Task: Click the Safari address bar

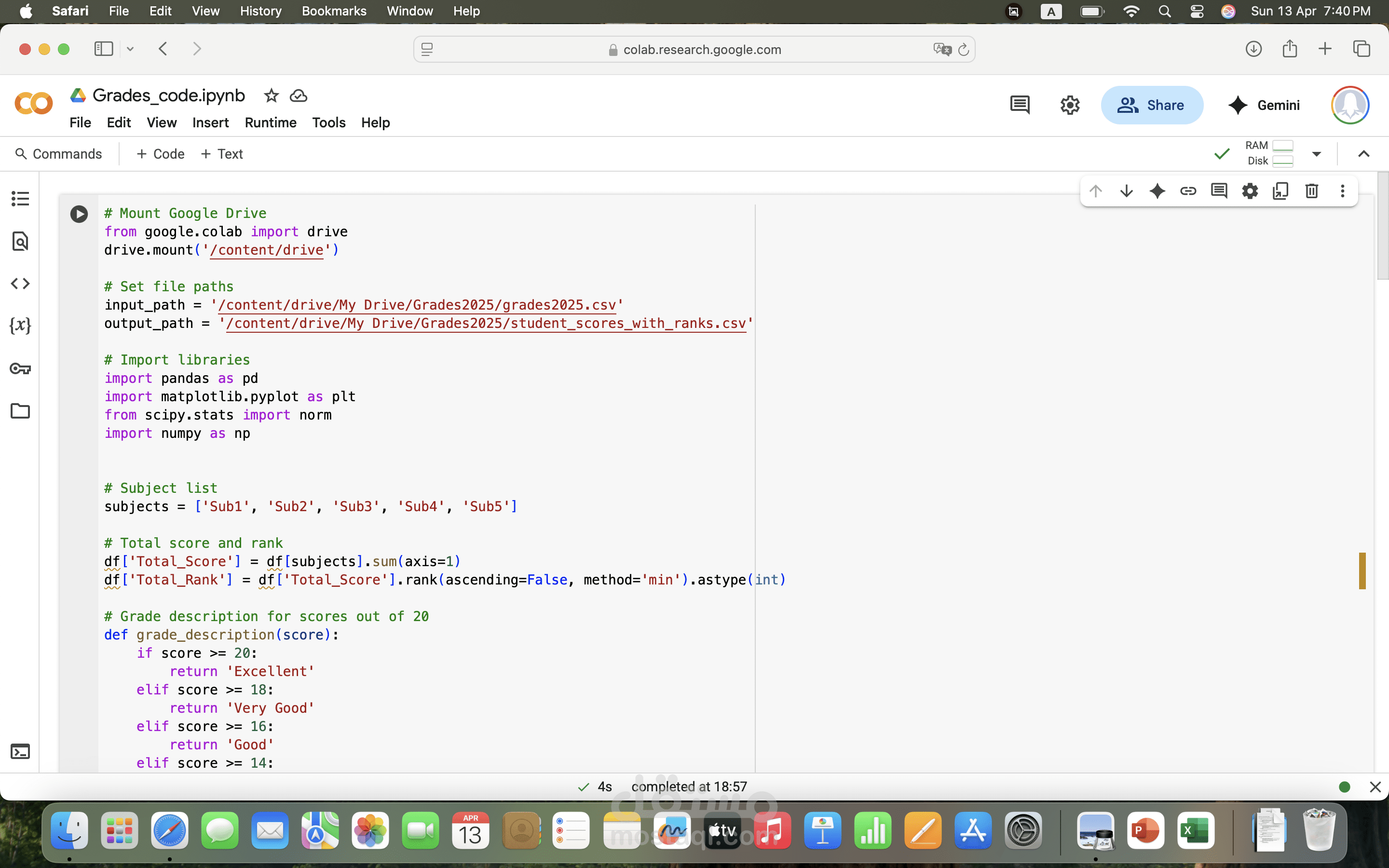Action: 694,49
